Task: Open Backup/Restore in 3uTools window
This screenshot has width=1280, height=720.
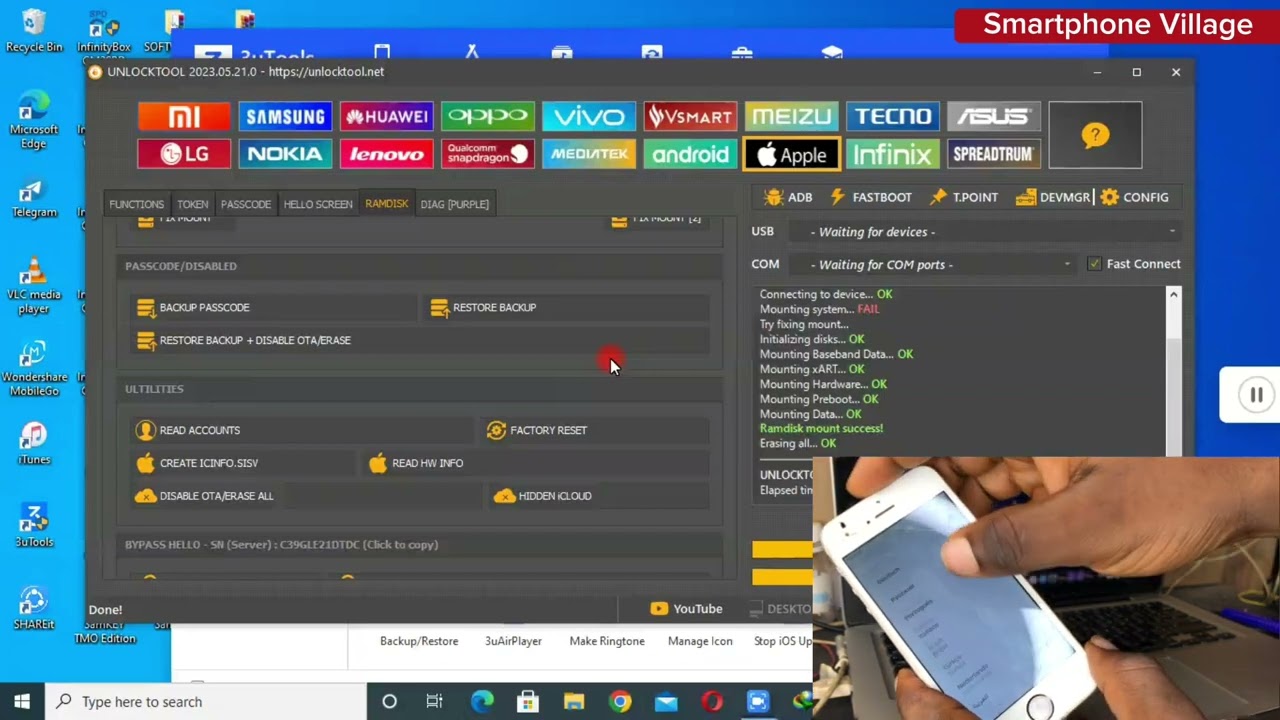Action: [419, 641]
